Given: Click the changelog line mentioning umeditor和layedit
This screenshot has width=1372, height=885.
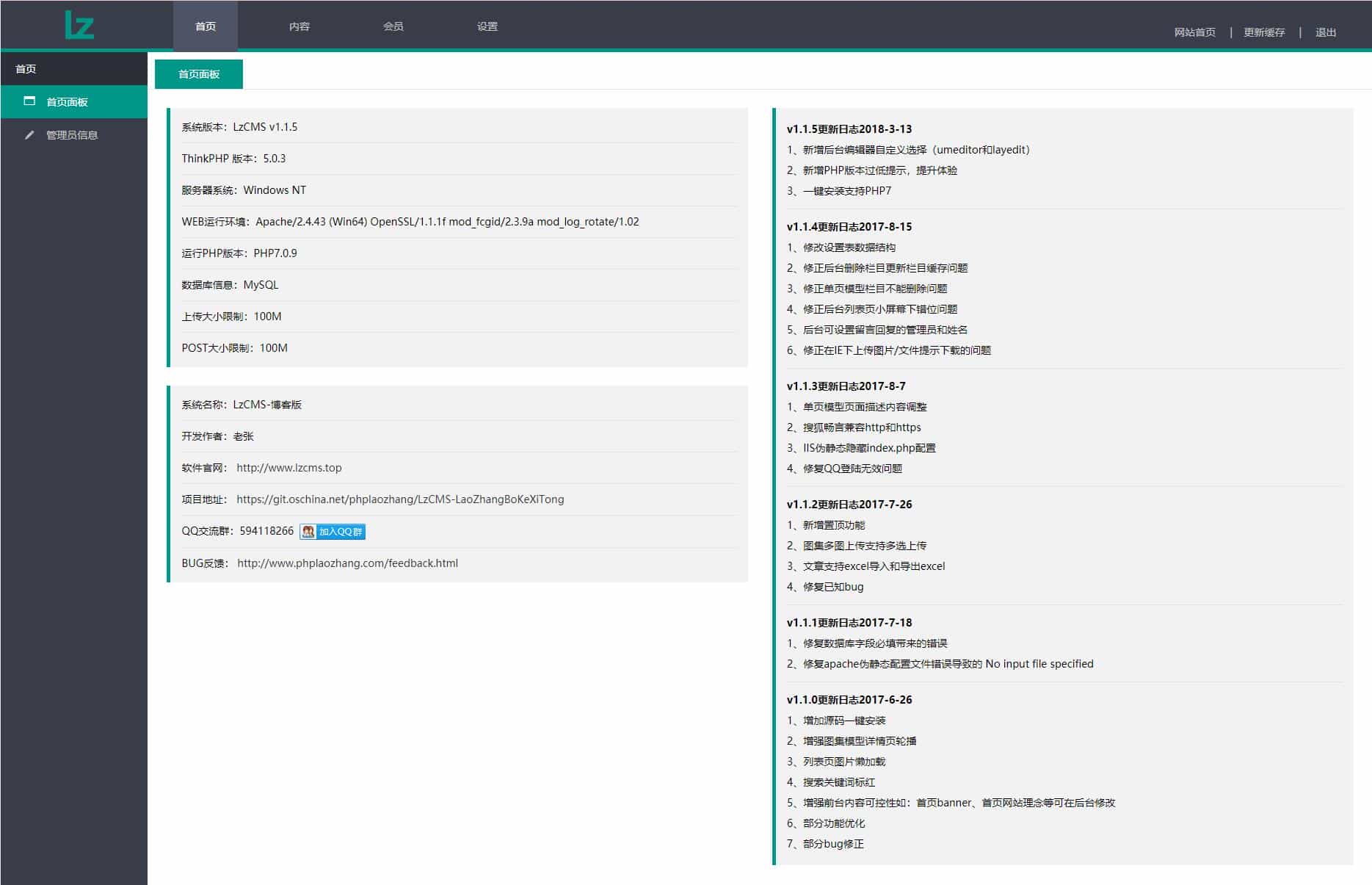Looking at the screenshot, I should click(x=909, y=150).
